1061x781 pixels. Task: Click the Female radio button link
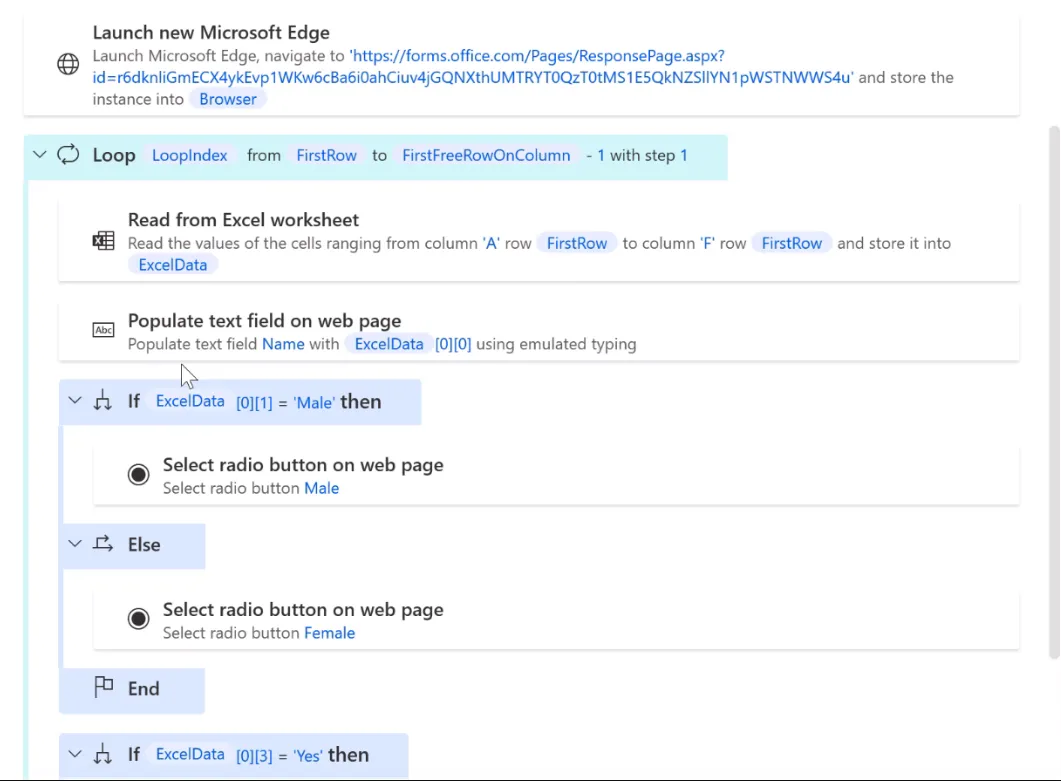tap(330, 633)
